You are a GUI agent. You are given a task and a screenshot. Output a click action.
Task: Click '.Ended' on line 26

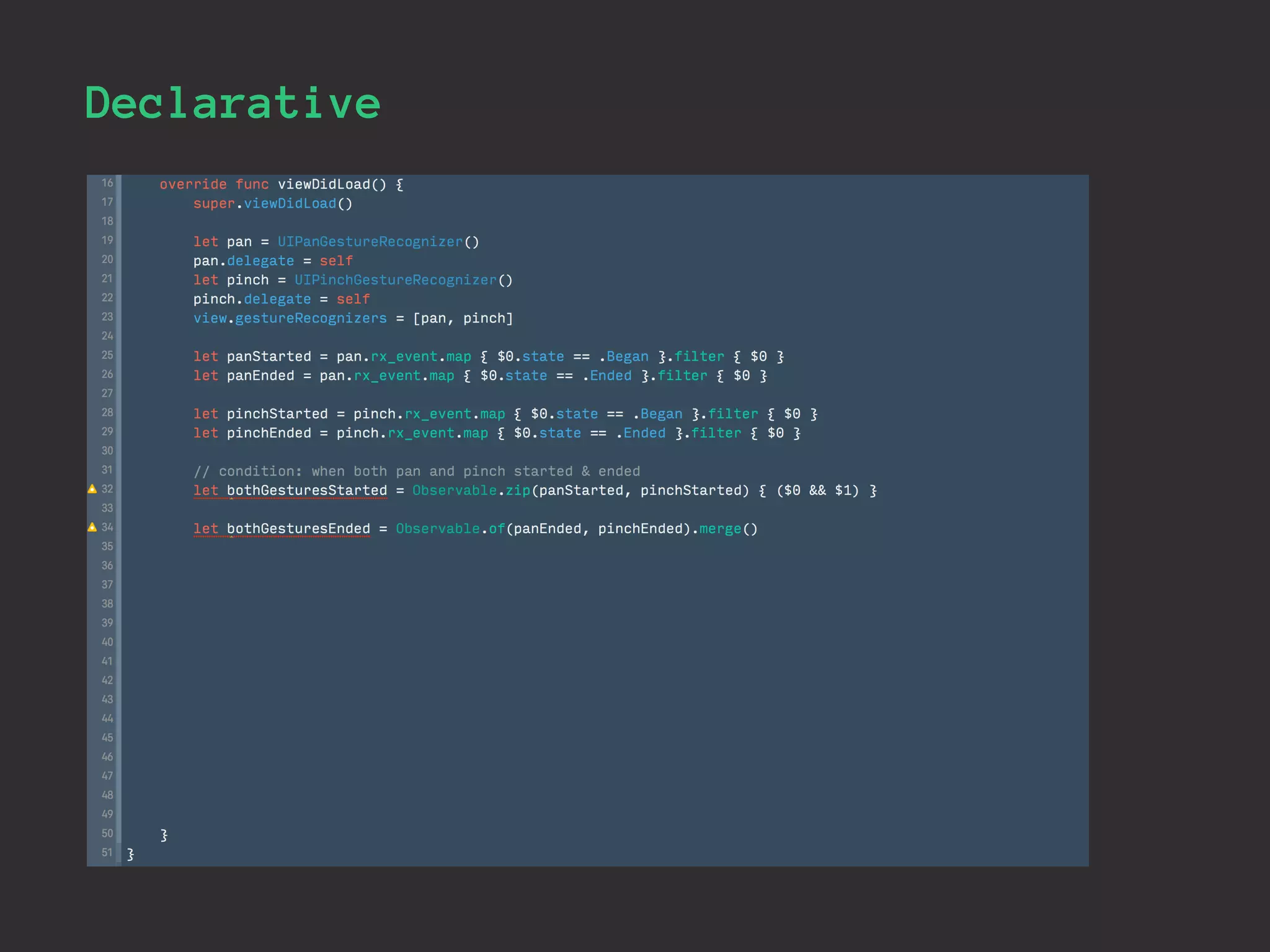pyautogui.click(x=607, y=376)
